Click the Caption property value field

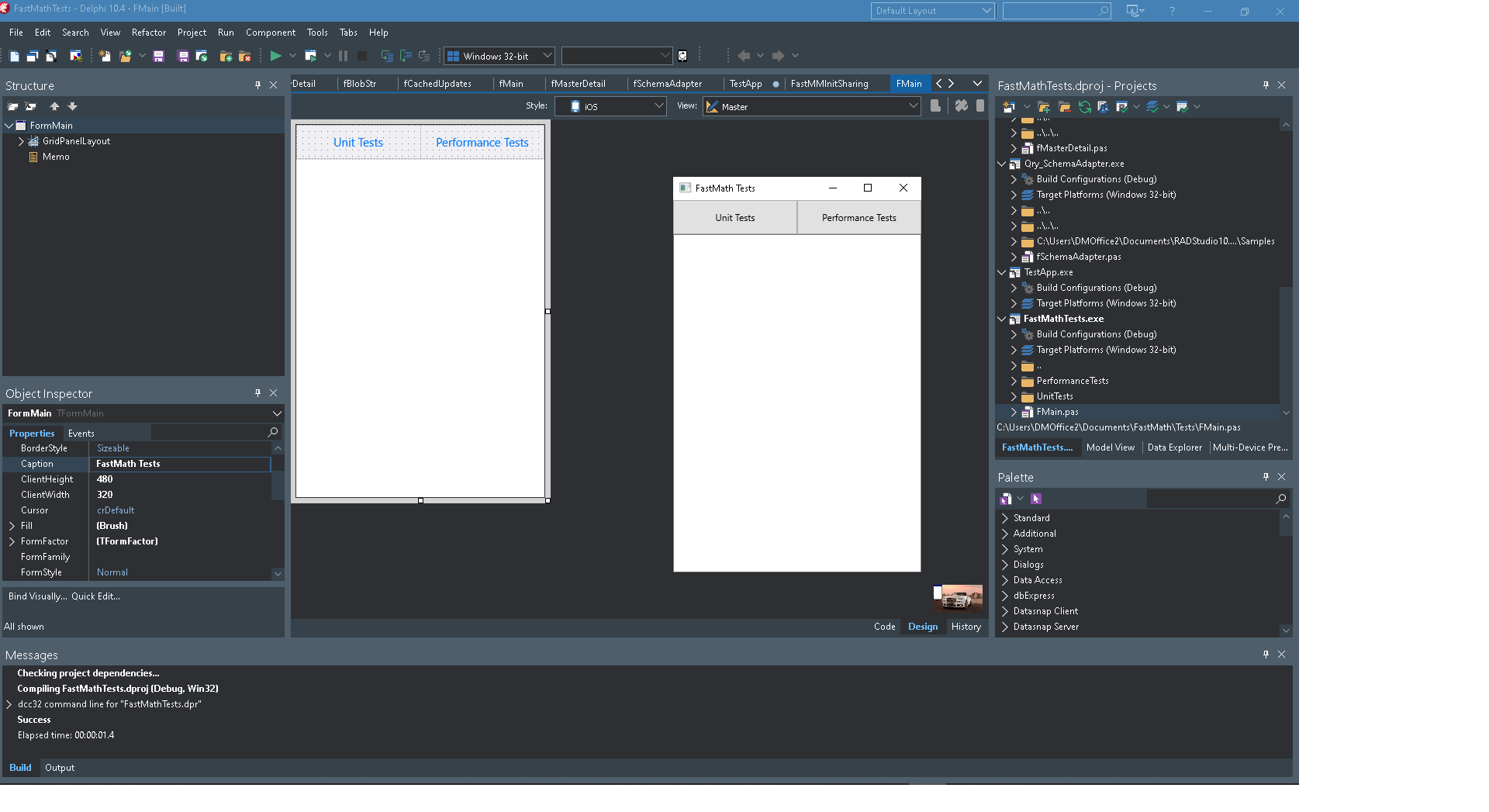[181, 464]
